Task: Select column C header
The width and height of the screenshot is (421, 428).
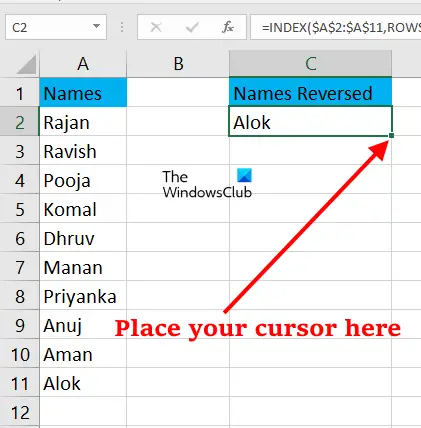Action: [311, 64]
